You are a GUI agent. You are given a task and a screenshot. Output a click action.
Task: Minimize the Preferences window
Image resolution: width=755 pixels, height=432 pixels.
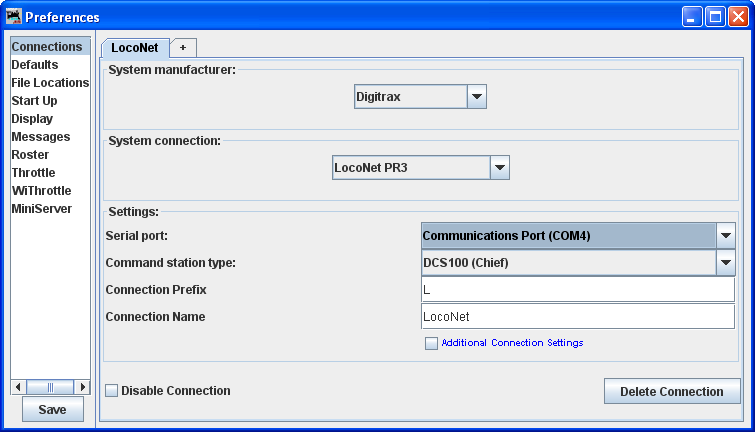pos(693,17)
